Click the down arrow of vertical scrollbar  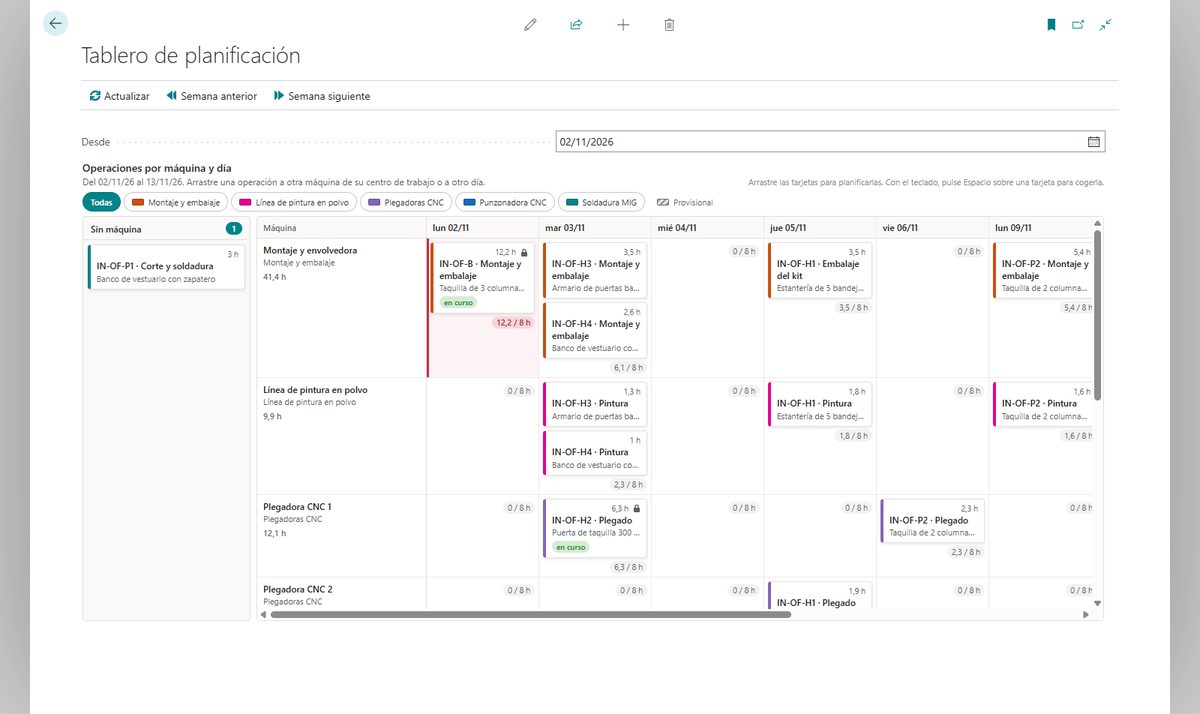1097,603
